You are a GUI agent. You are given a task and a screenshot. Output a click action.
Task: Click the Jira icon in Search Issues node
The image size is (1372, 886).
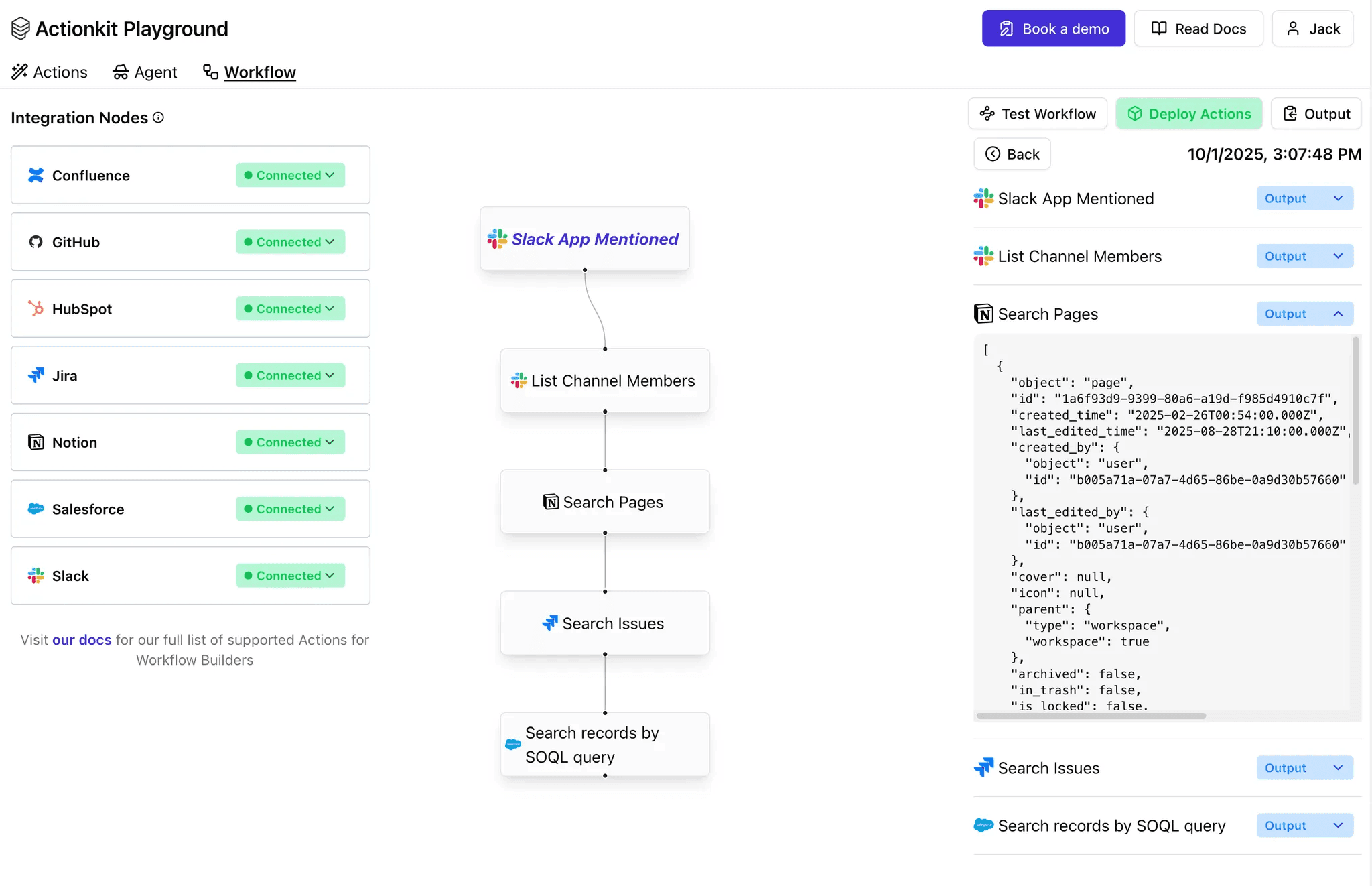tap(549, 623)
